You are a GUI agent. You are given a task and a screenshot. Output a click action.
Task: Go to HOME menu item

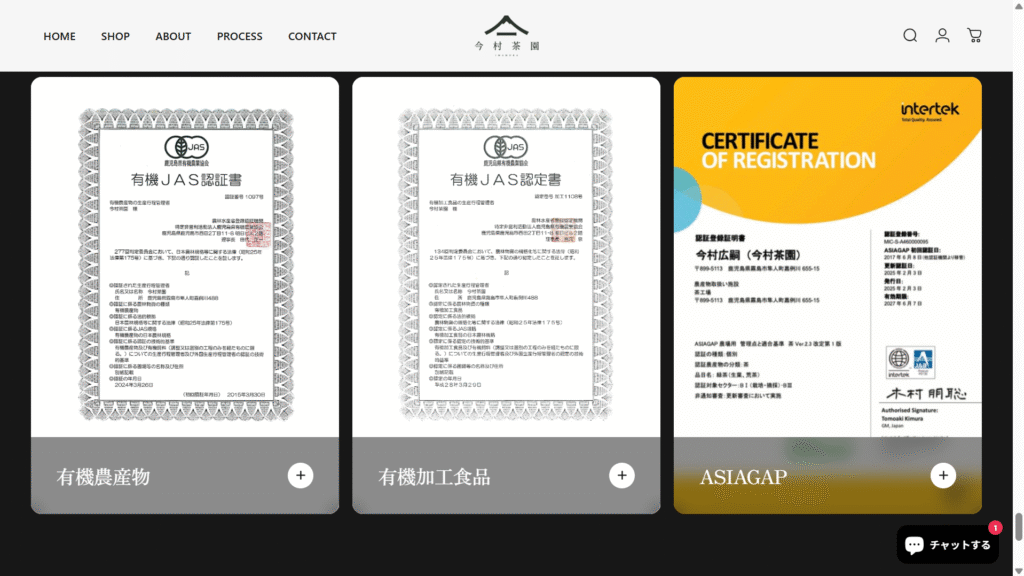[x=59, y=37]
